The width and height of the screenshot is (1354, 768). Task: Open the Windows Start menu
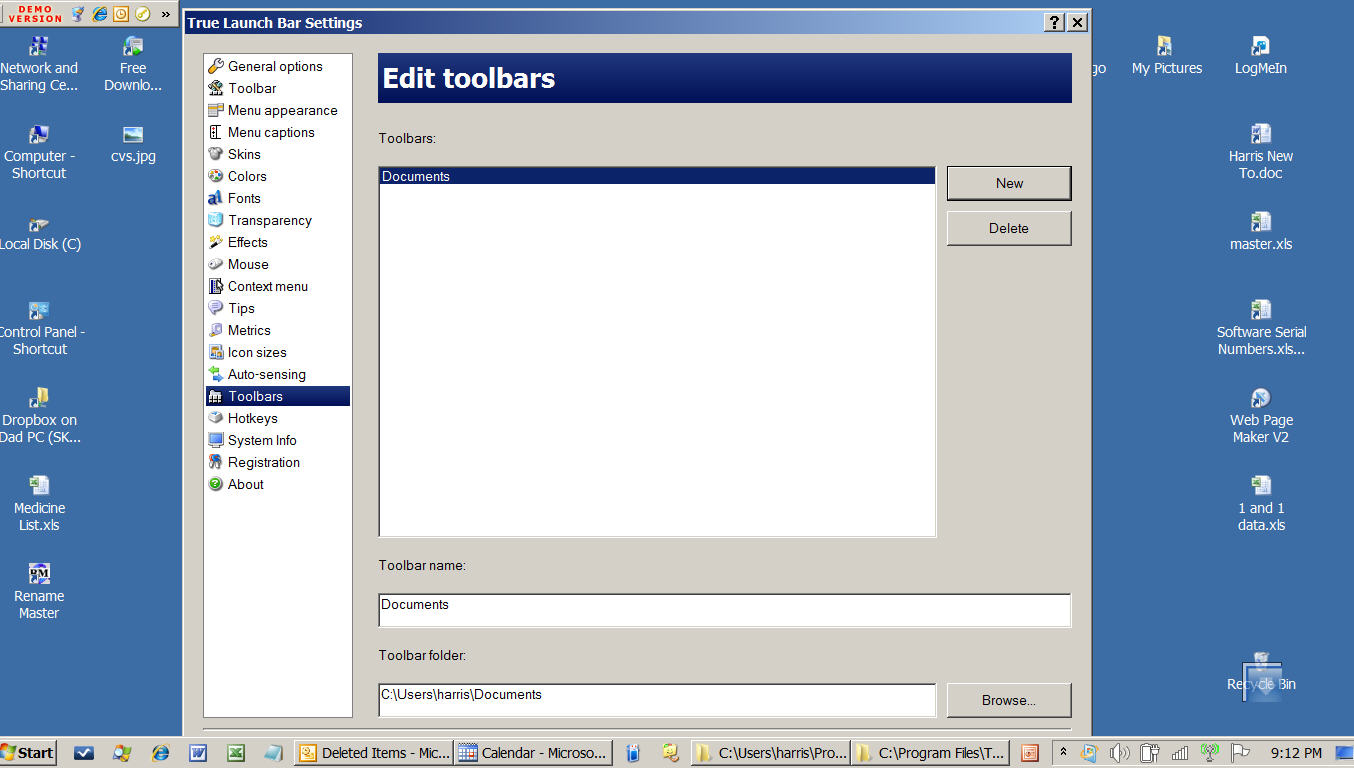(28, 753)
